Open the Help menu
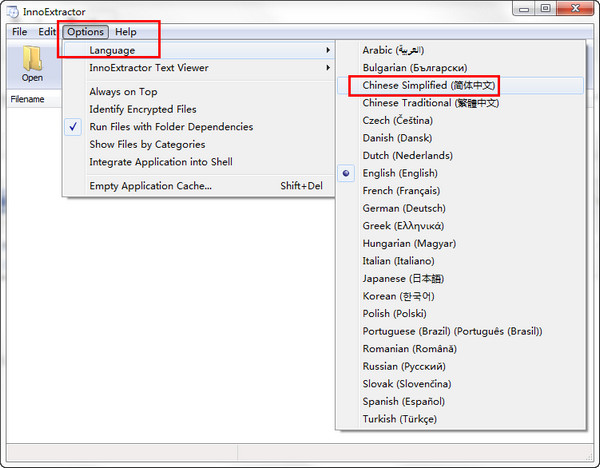The height and width of the screenshot is (468, 600). coord(126,32)
